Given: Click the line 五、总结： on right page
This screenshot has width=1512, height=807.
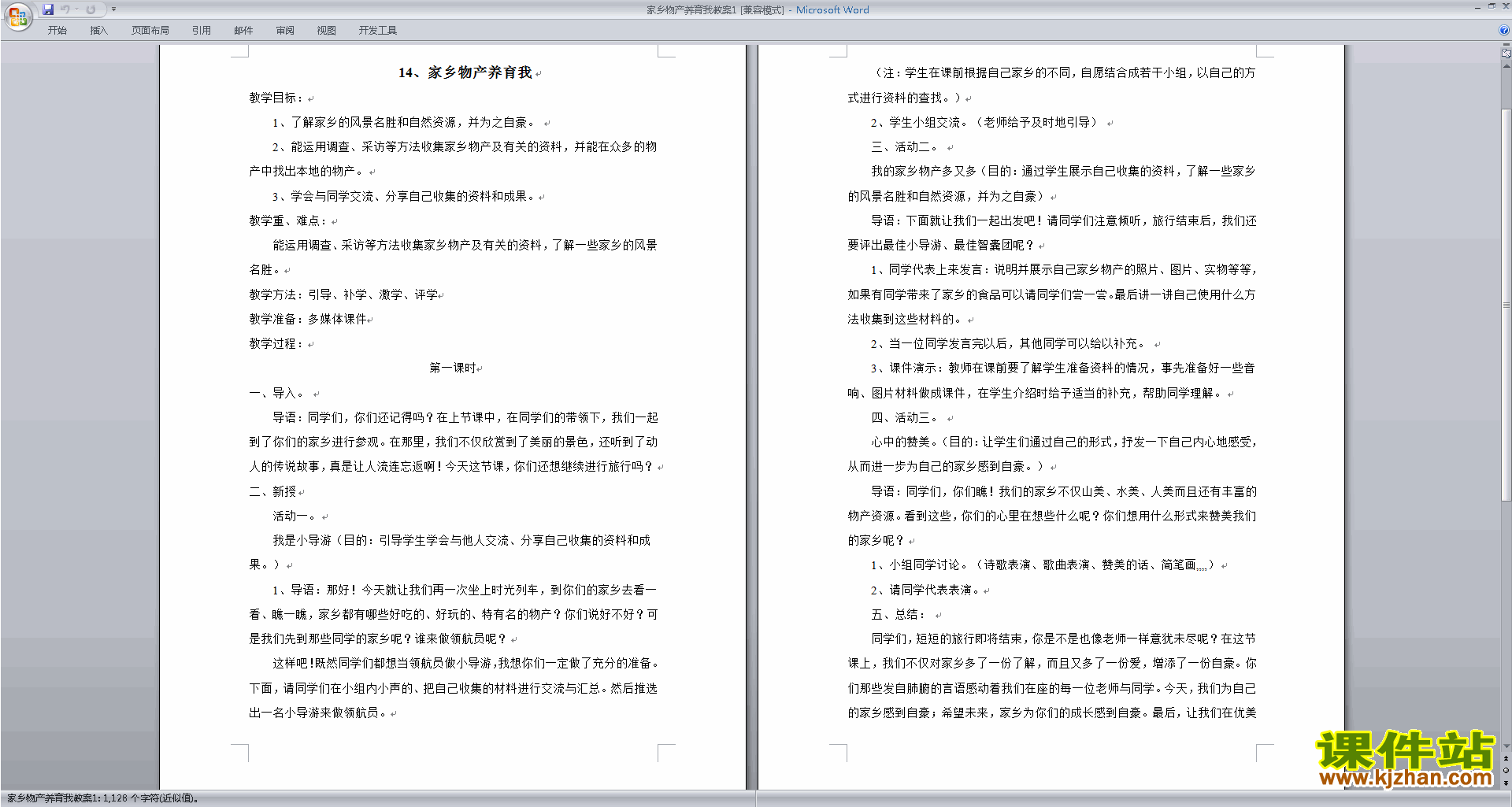Looking at the screenshot, I should tap(899, 614).
